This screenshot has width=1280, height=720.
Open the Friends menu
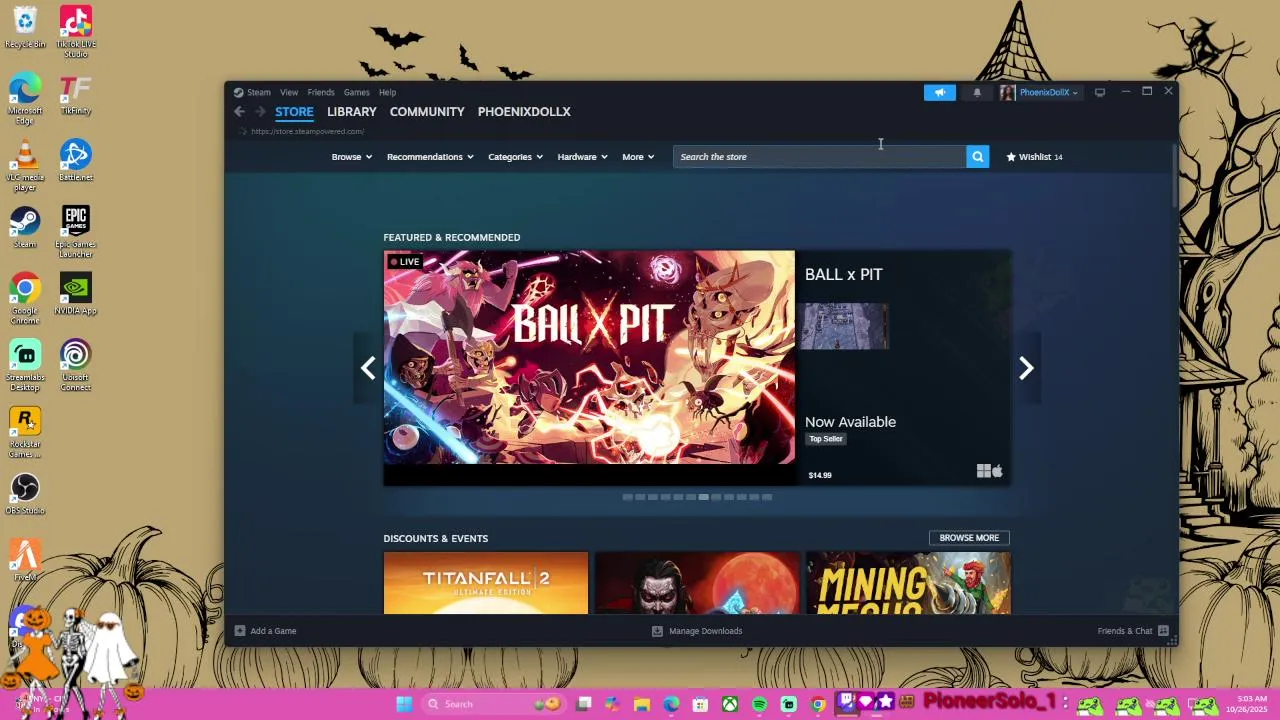tap(321, 92)
